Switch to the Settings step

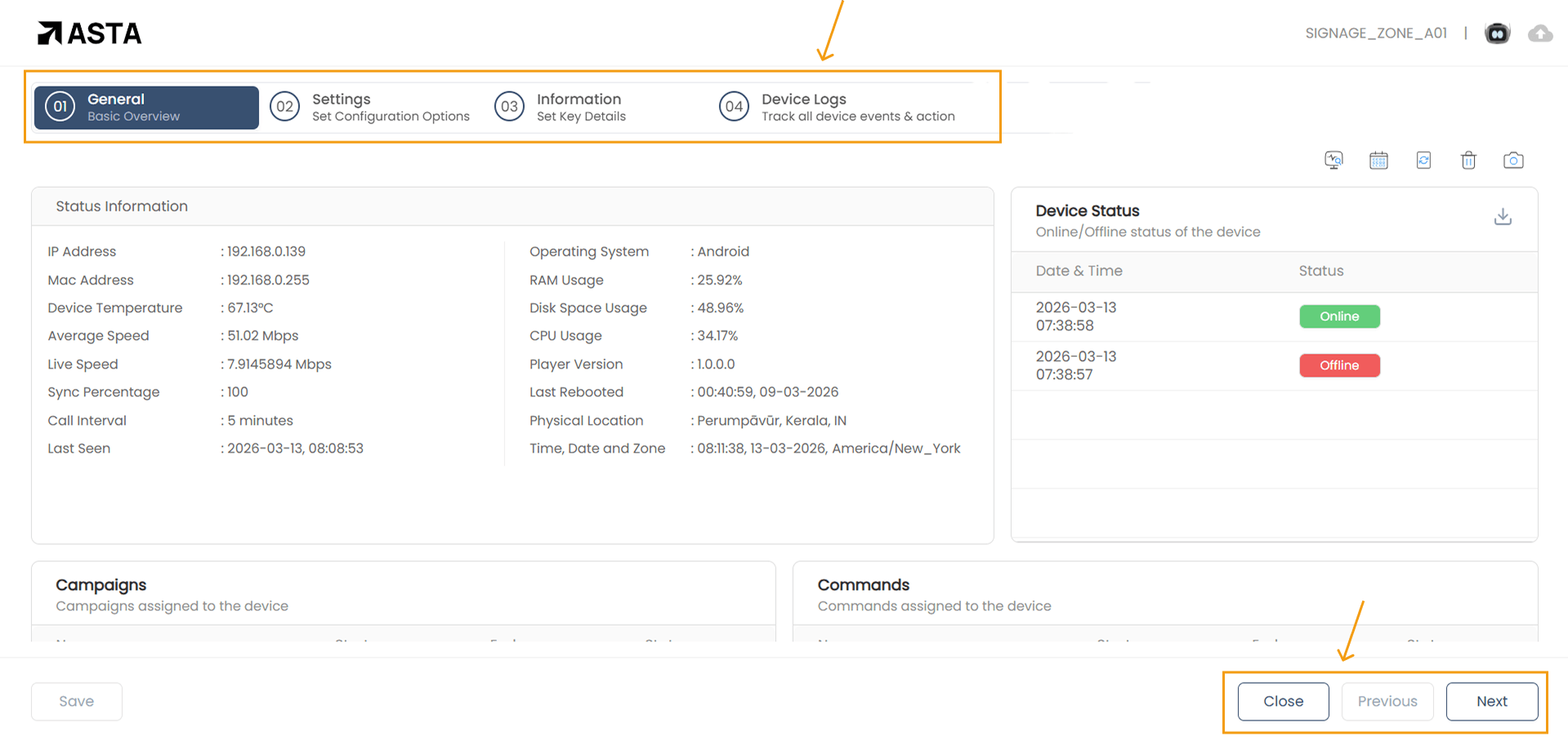point(372,107)
